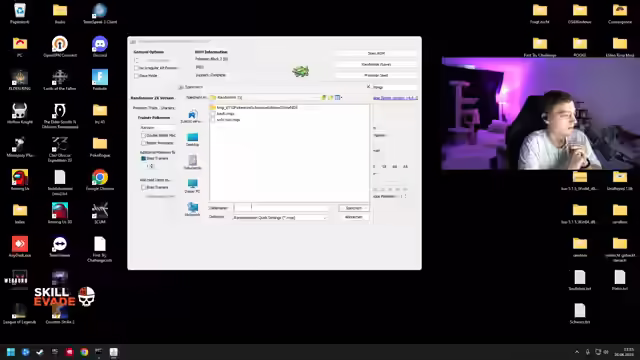This screenshot has width=640, height=360.
Task: Select the second .rnqs file in list
Action: tap(225, 120)
